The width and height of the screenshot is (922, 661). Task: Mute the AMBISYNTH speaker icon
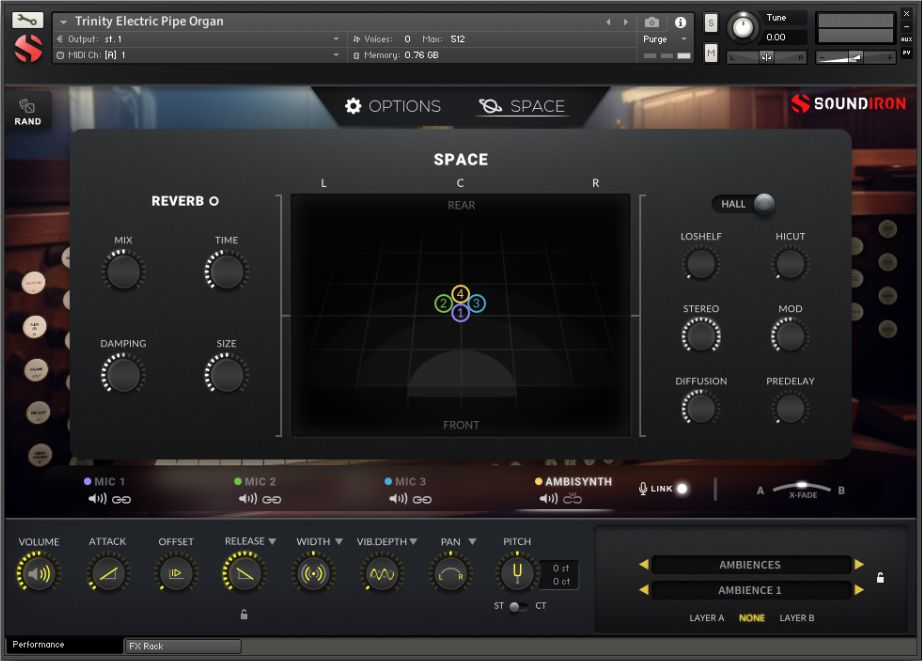click(549, 499)
